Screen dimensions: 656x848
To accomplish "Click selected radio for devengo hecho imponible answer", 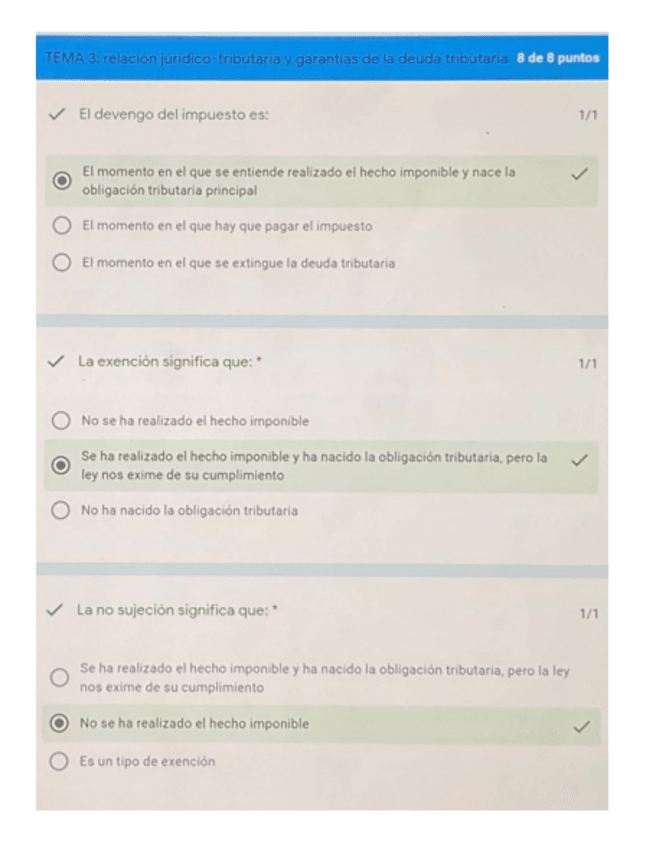I will [62, 181].
